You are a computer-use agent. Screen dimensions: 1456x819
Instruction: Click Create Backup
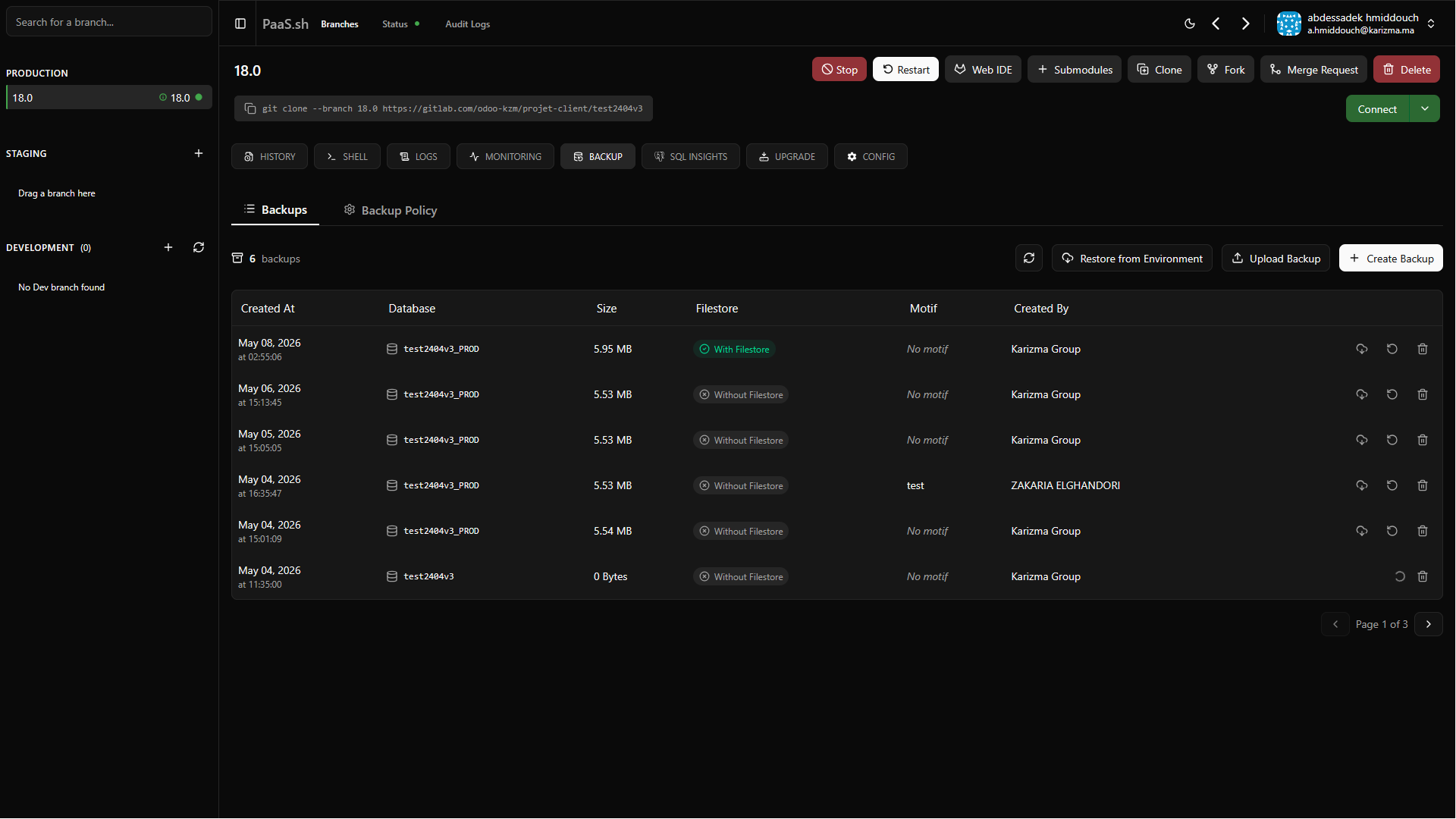pyautogui.click(x=1392, y=258)
